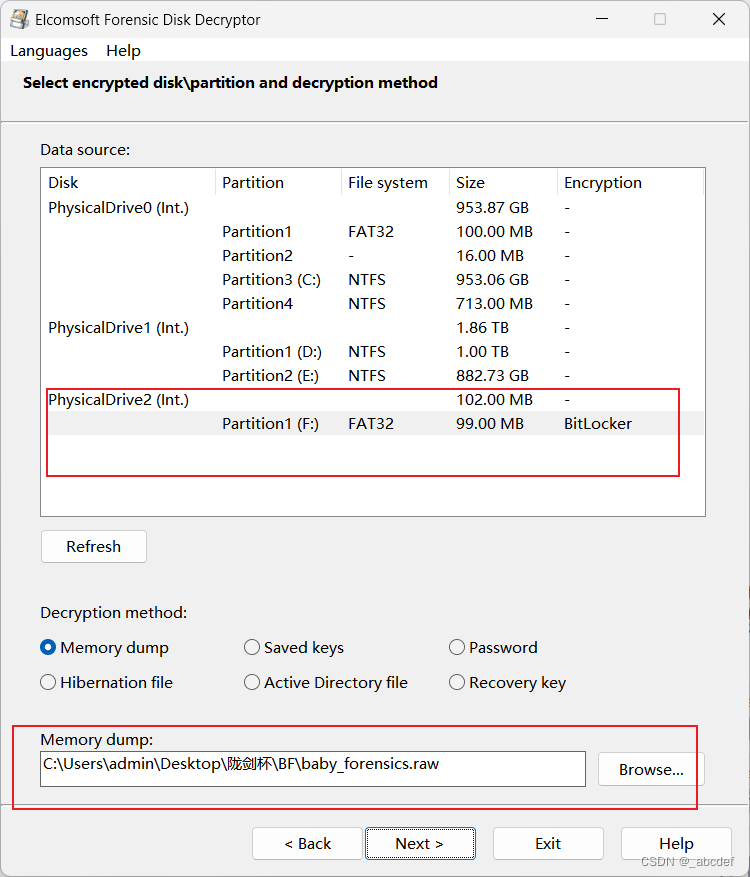Click the 99.00 MB size cell
The image size is (750, 877).
pos(490,423)
